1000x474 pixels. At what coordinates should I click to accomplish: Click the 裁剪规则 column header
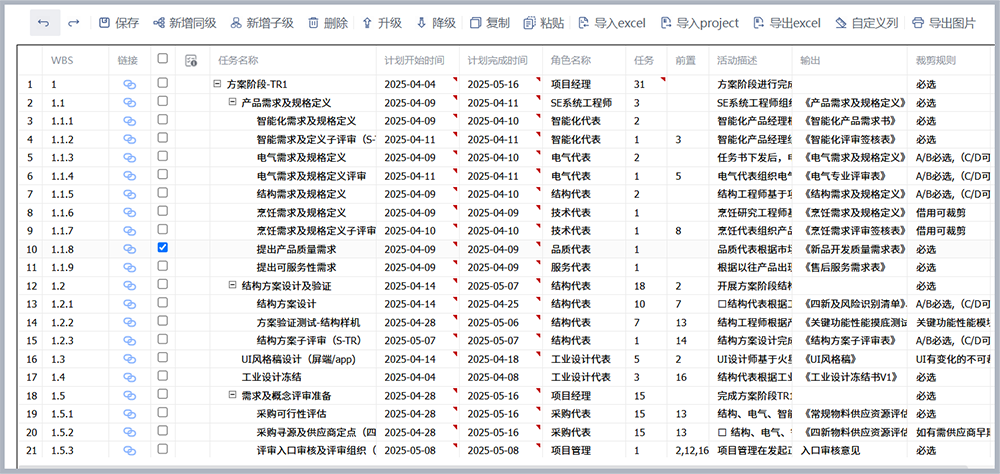pyautogui.click(x=936, y=61)
